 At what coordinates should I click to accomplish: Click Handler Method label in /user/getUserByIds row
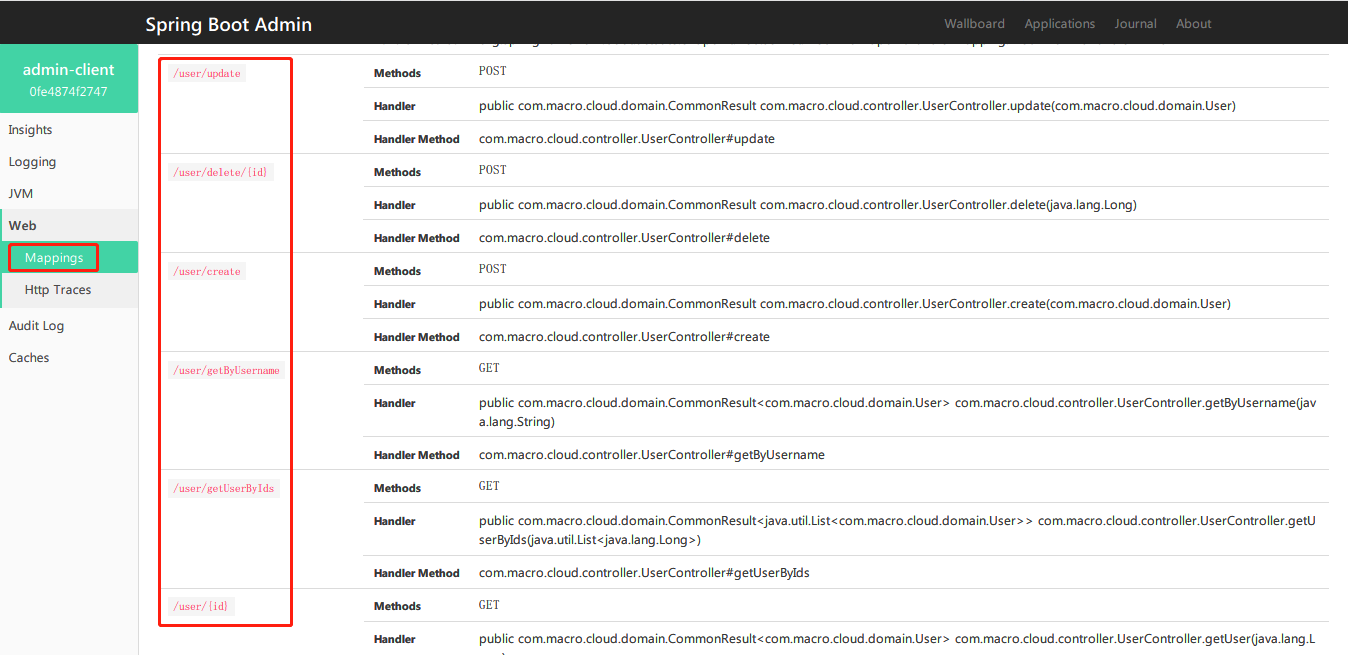[x=416, y=574]
